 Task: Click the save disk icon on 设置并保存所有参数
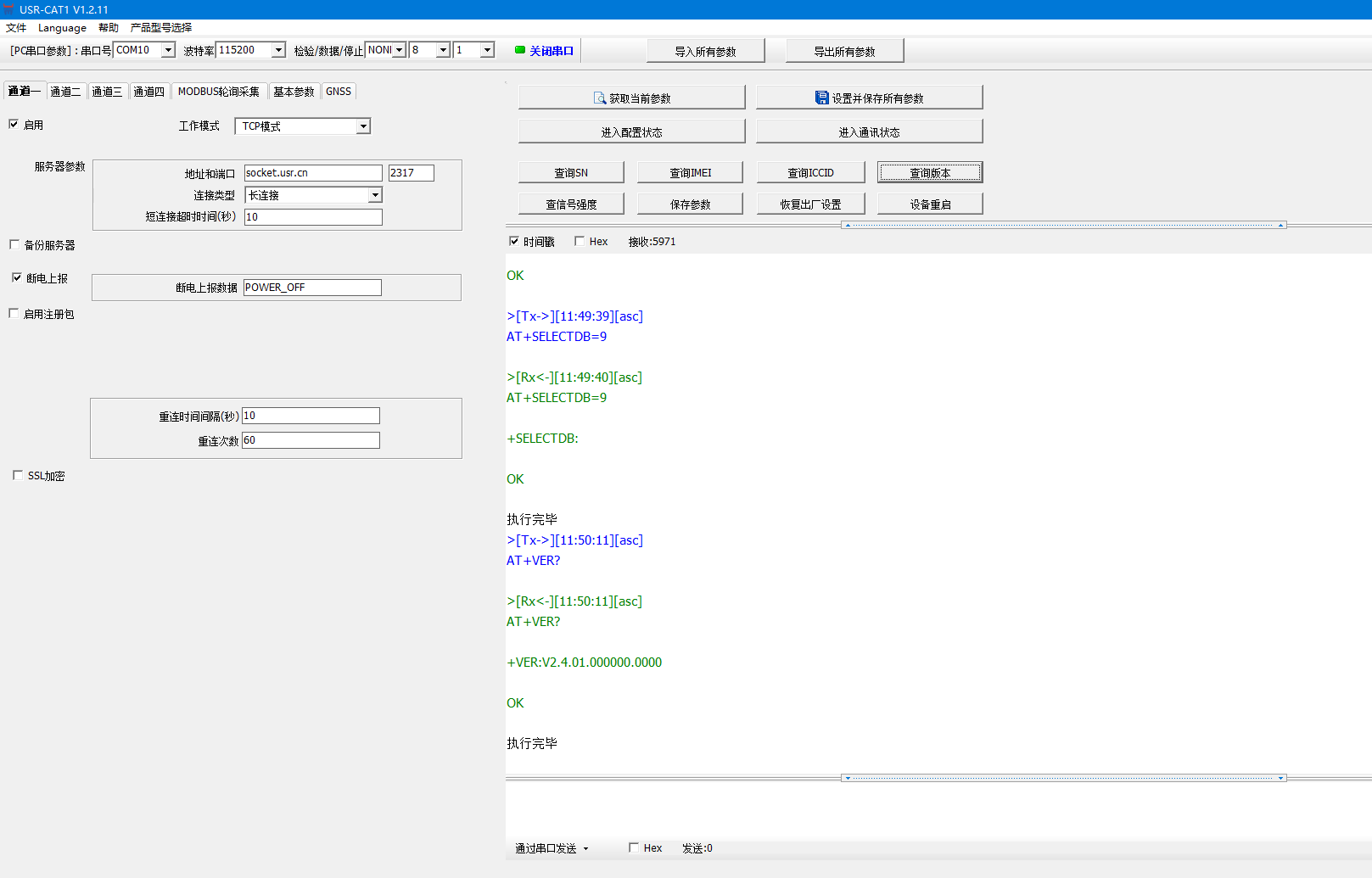821,98
